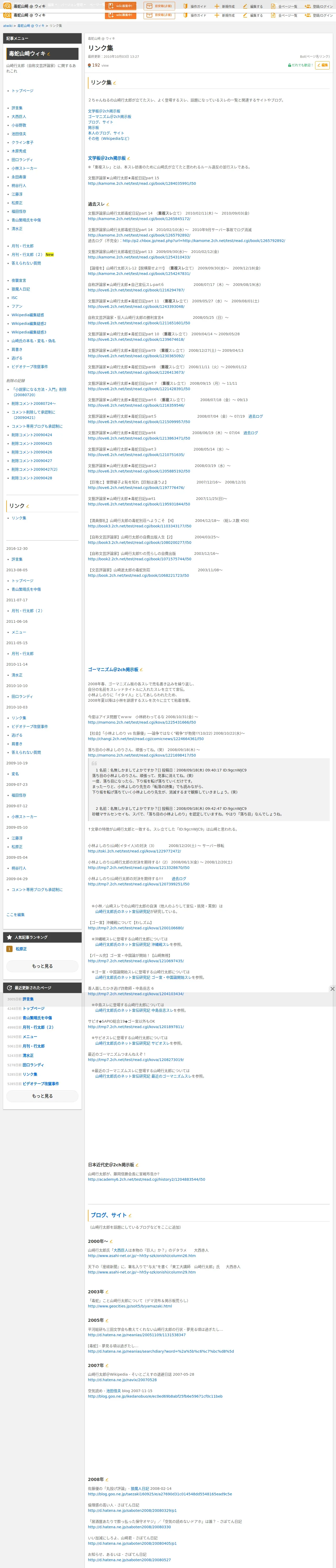Jump to 本人のブログ、サイト in the contents list

(105, 133)
